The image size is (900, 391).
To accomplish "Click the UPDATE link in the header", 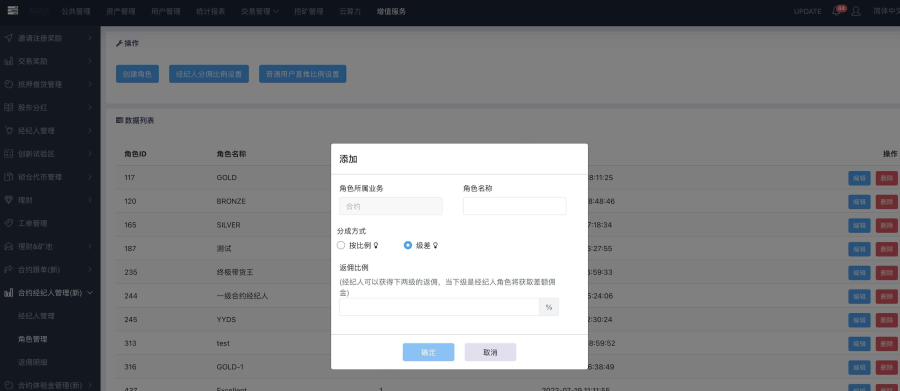I will 808,11.
